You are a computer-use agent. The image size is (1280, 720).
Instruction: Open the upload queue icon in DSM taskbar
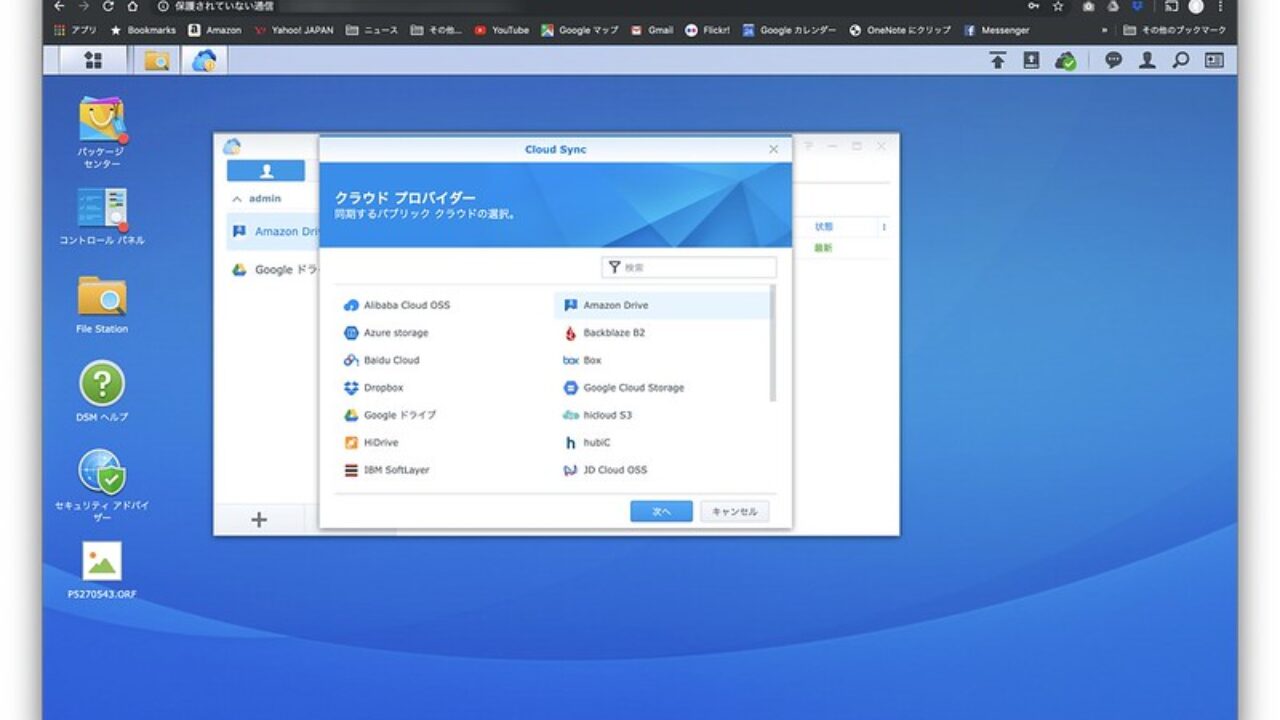click(x=998, y=61)
